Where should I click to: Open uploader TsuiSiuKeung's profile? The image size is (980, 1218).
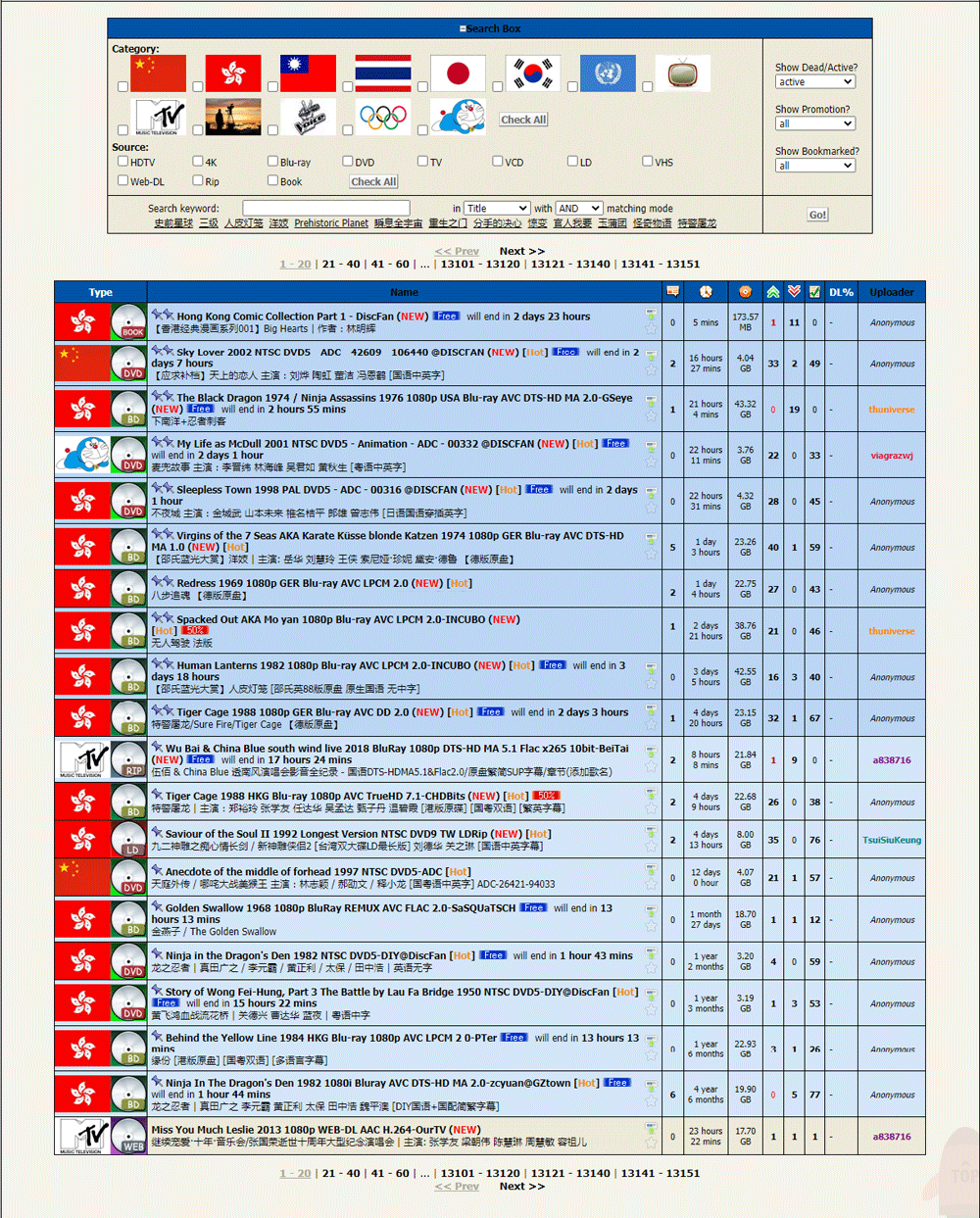(x=892, y=840)
